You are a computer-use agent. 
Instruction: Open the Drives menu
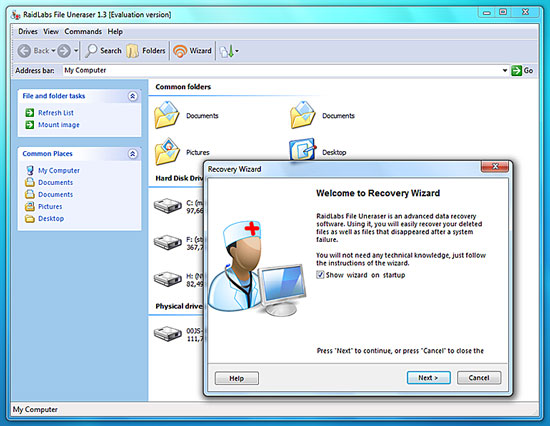point(28,32)
